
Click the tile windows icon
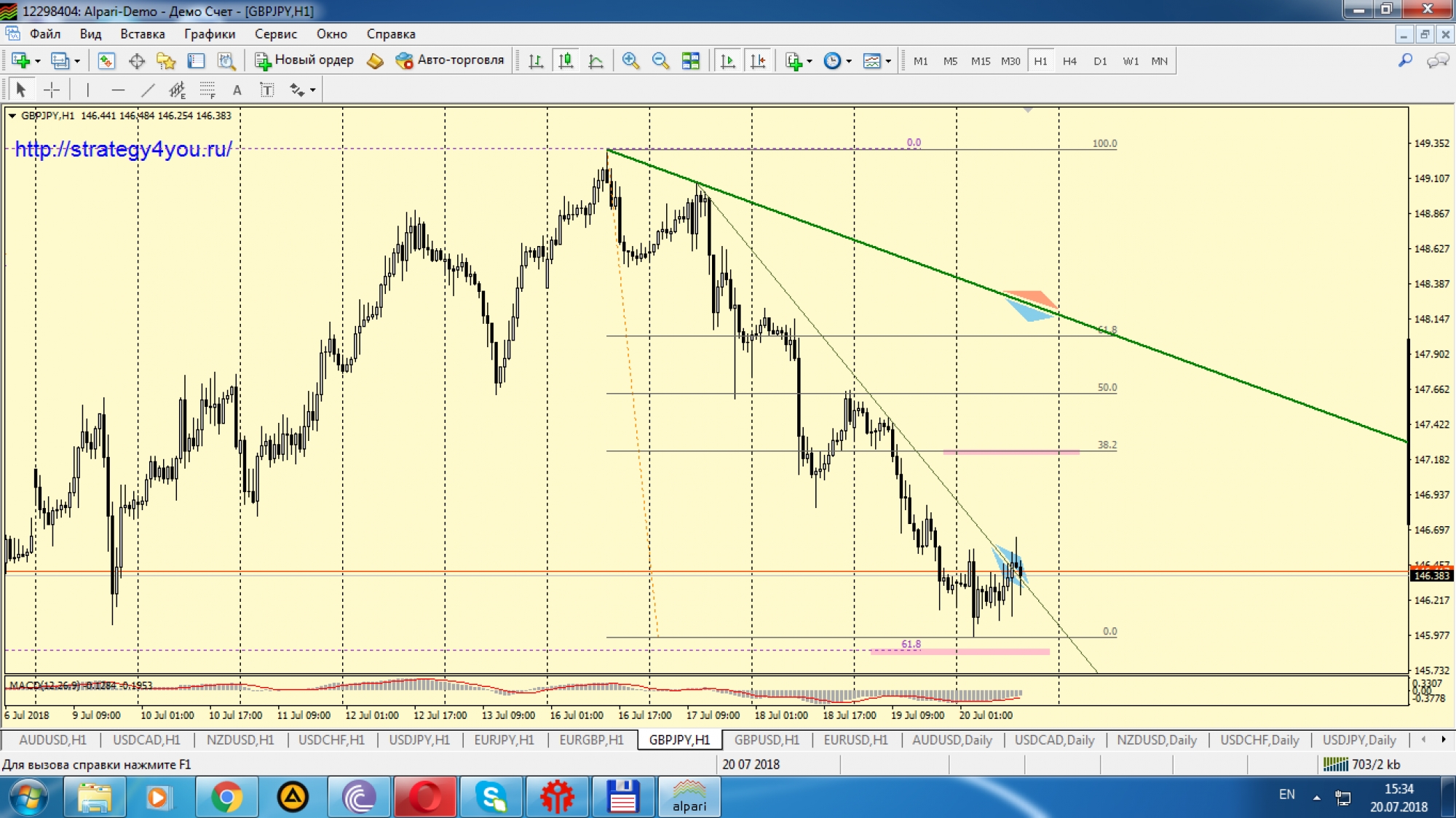pyautogui.click(x=690, y=61)
